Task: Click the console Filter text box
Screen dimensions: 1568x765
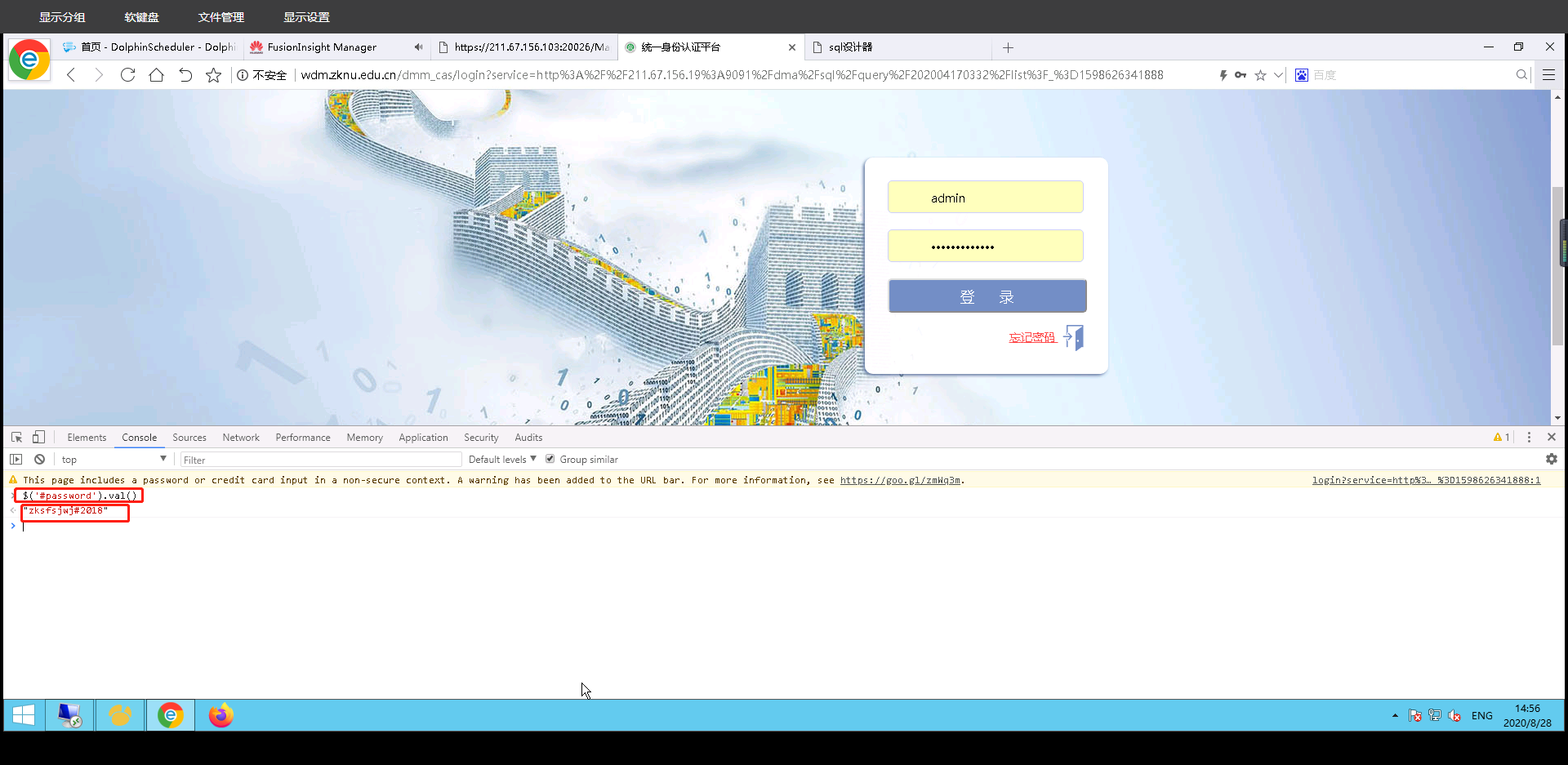Action: click(x=320, y=460)
